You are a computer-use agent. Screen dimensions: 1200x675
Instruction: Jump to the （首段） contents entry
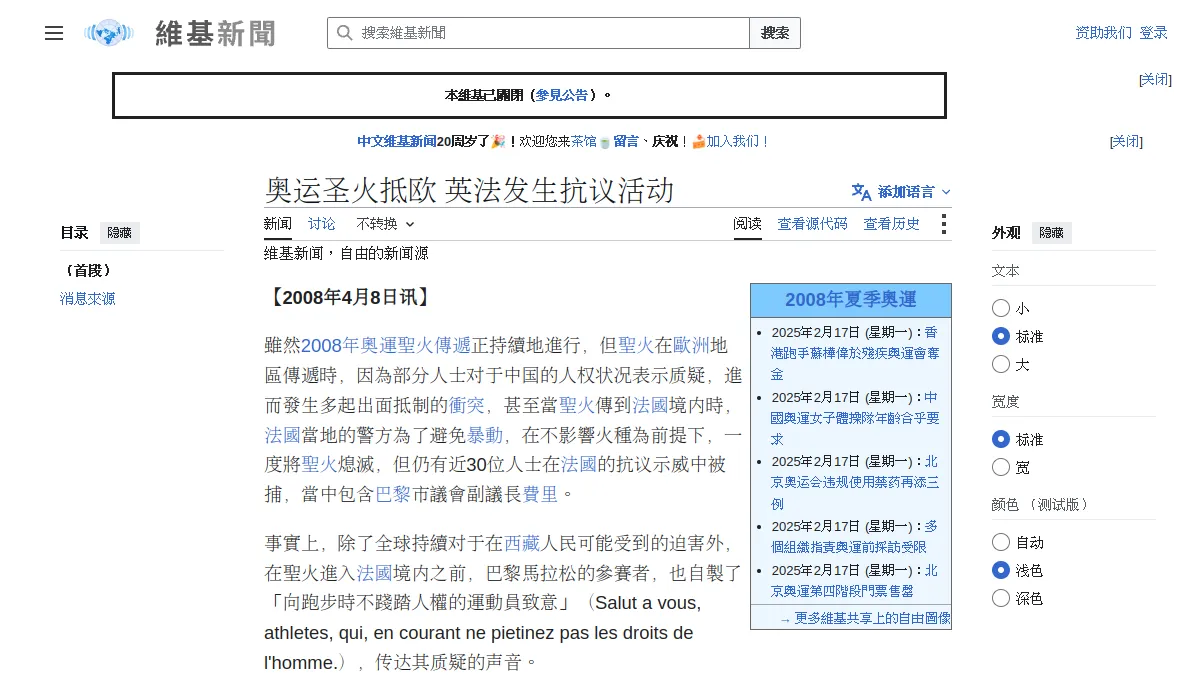coord(89,271)
